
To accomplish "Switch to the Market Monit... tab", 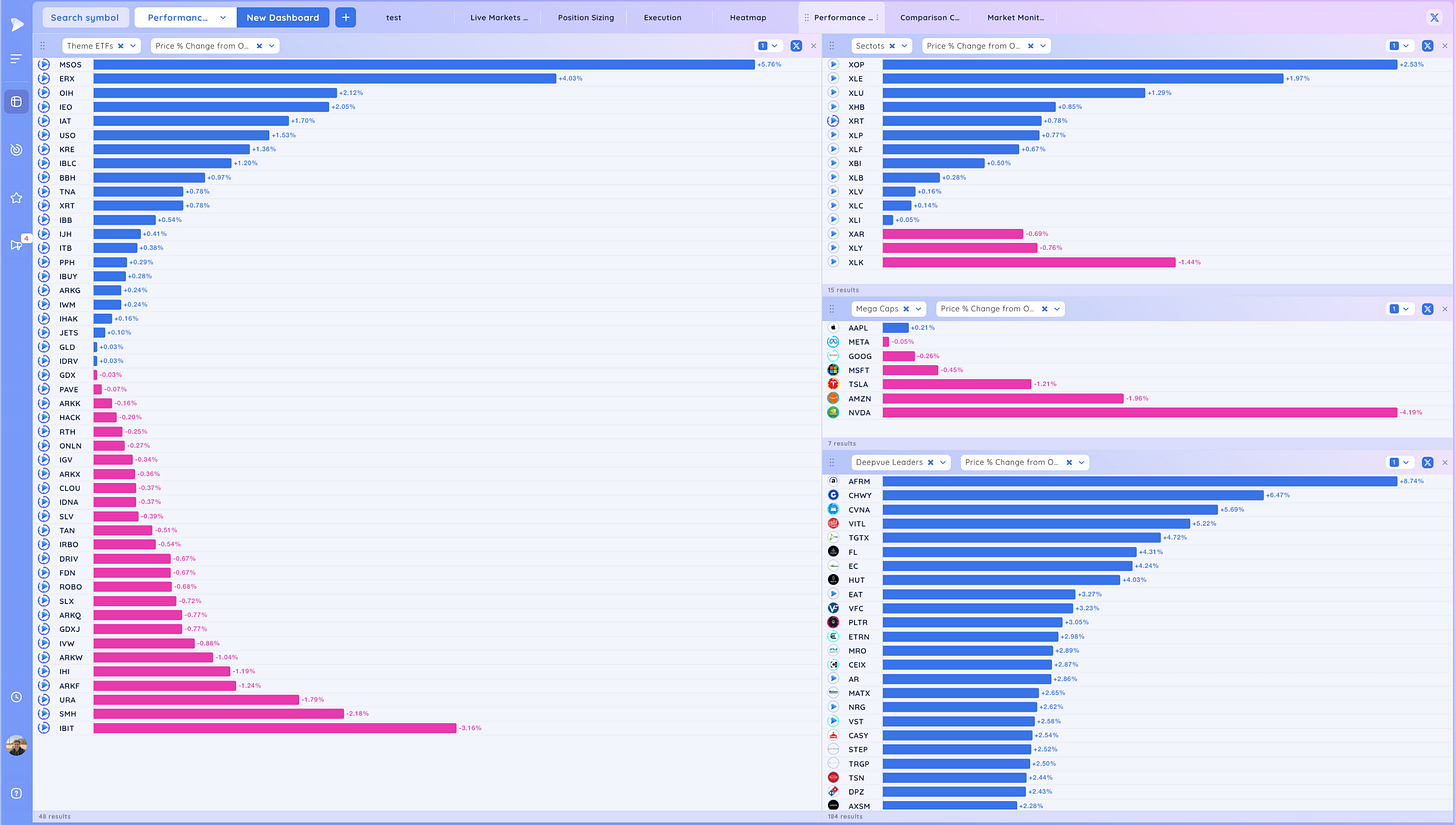I will (x=1015, y=17).
